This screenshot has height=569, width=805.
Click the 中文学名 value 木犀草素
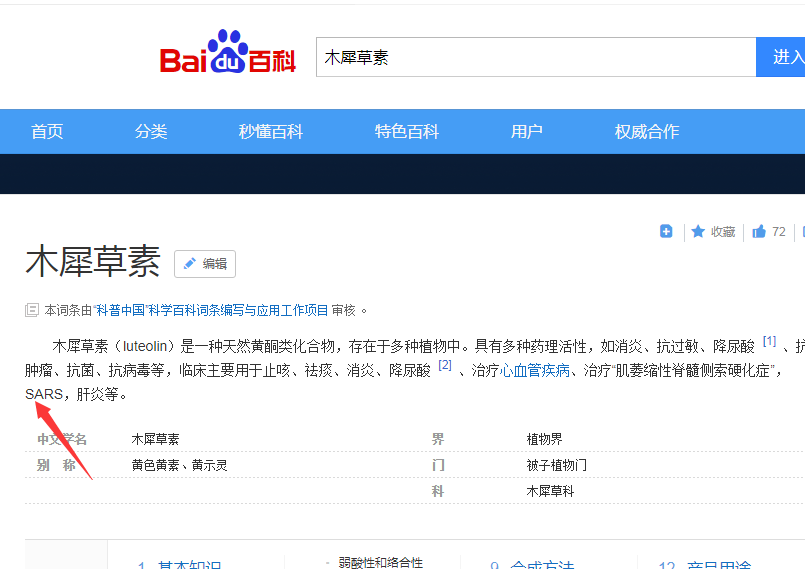point(155,439)
